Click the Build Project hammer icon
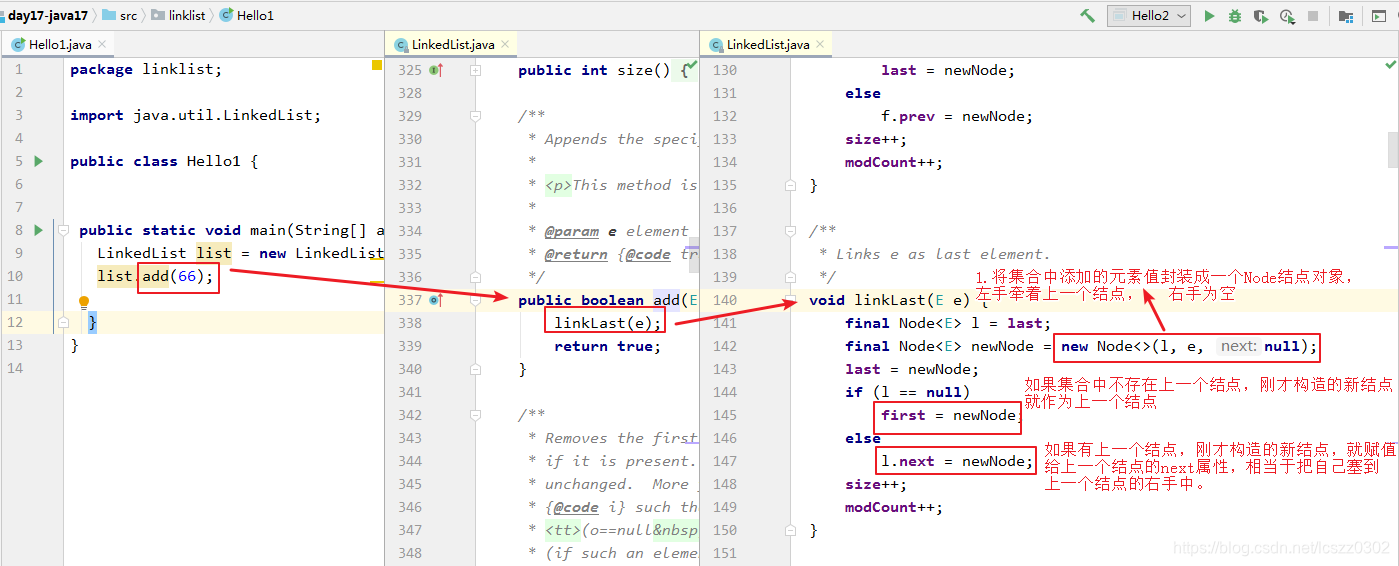 tap(1087, 16)
